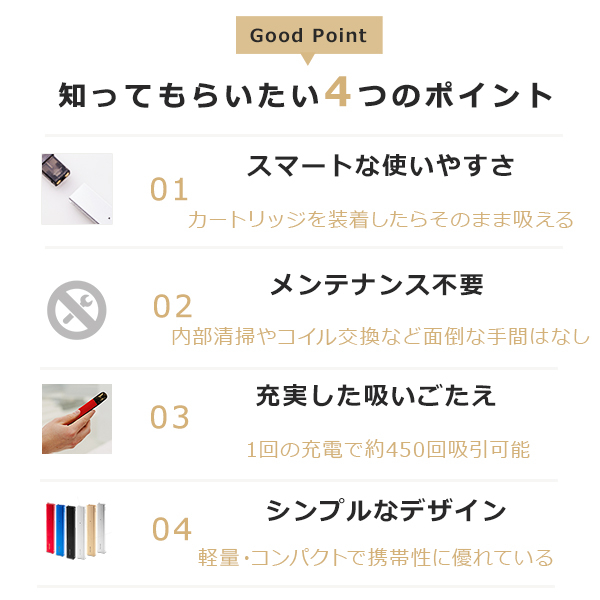Click the text 軽量・コンパクトで携帯性
Image resolution: width=600 pixels, height=600 pixels.
click(x=375, y=558)
